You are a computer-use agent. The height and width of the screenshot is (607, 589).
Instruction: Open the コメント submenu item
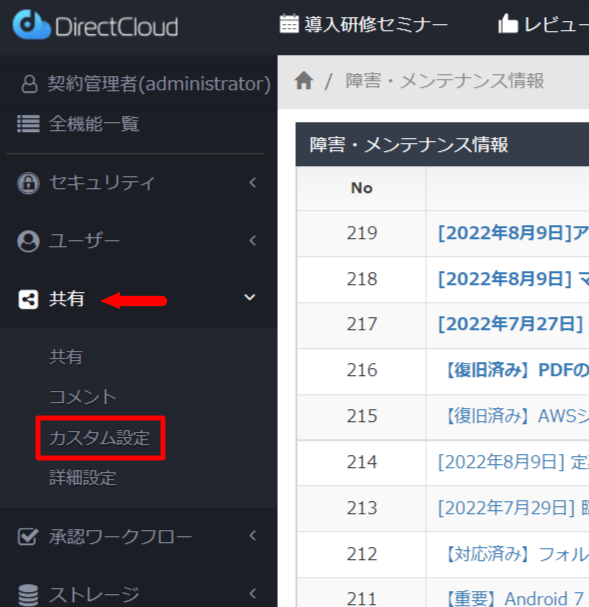tap(83, 397)
